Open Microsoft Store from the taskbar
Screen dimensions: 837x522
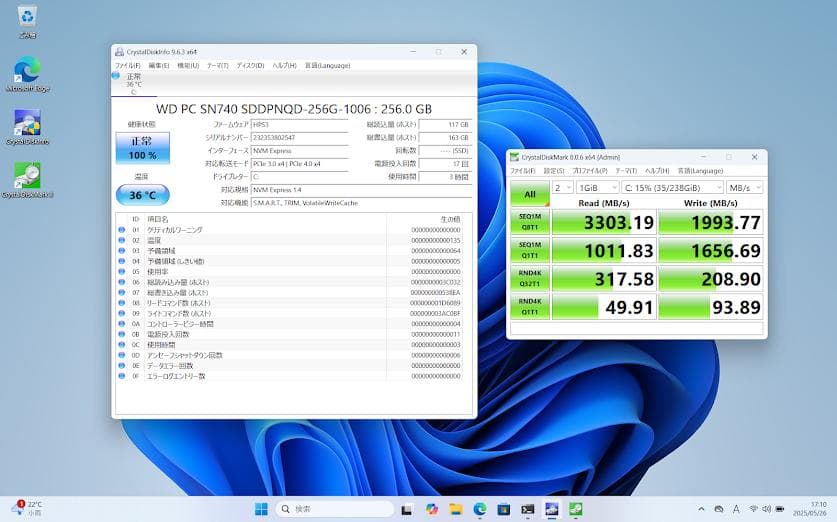[503, 509]
